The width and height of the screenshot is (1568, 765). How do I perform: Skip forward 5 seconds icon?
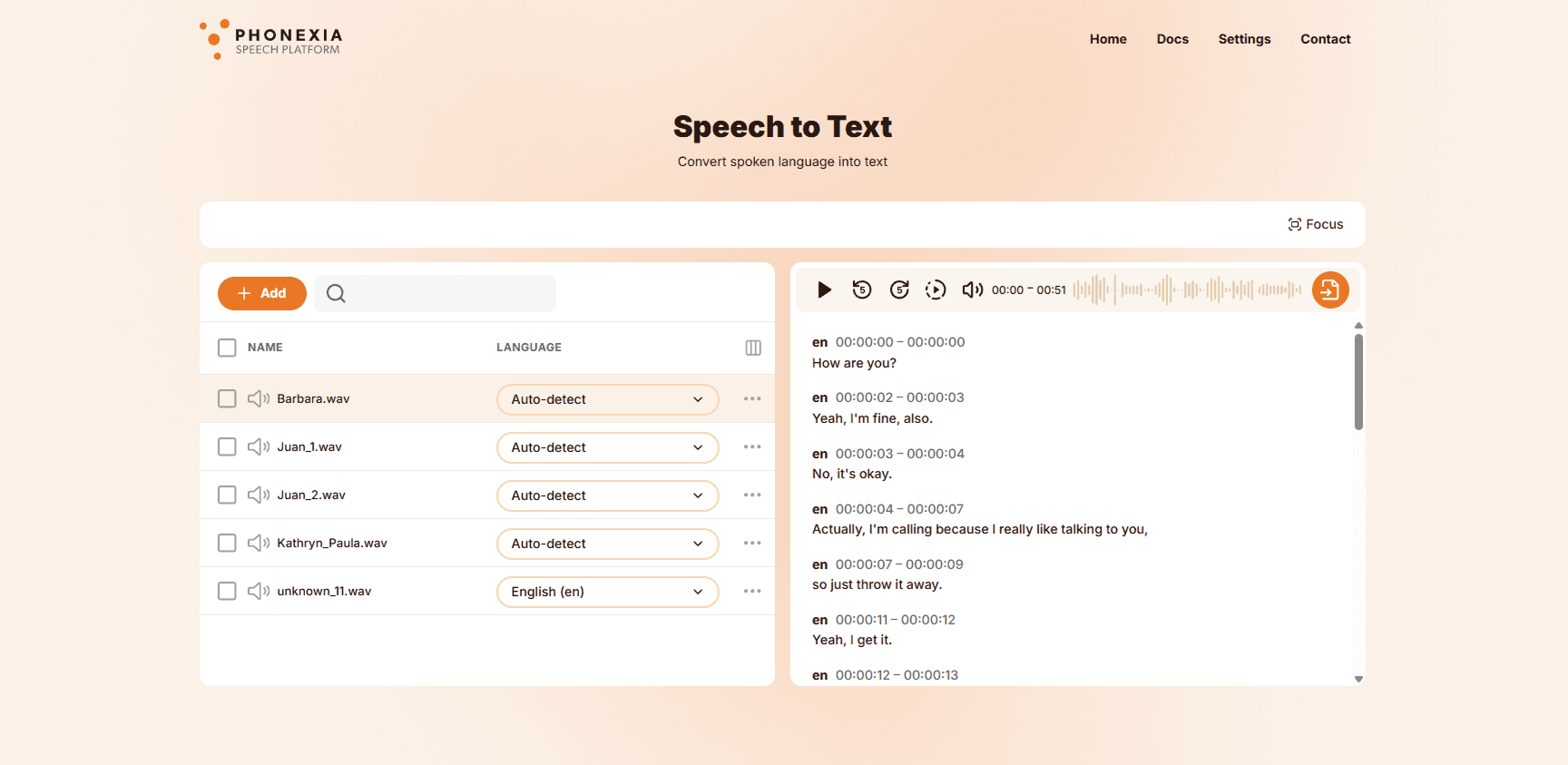(899, 289)
